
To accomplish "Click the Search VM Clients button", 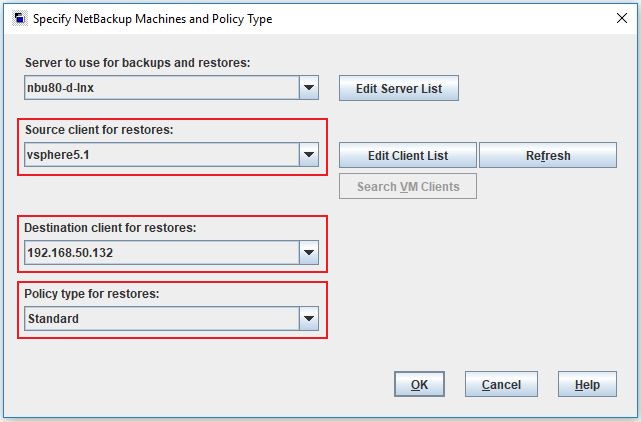I will [x=407, y=186].
